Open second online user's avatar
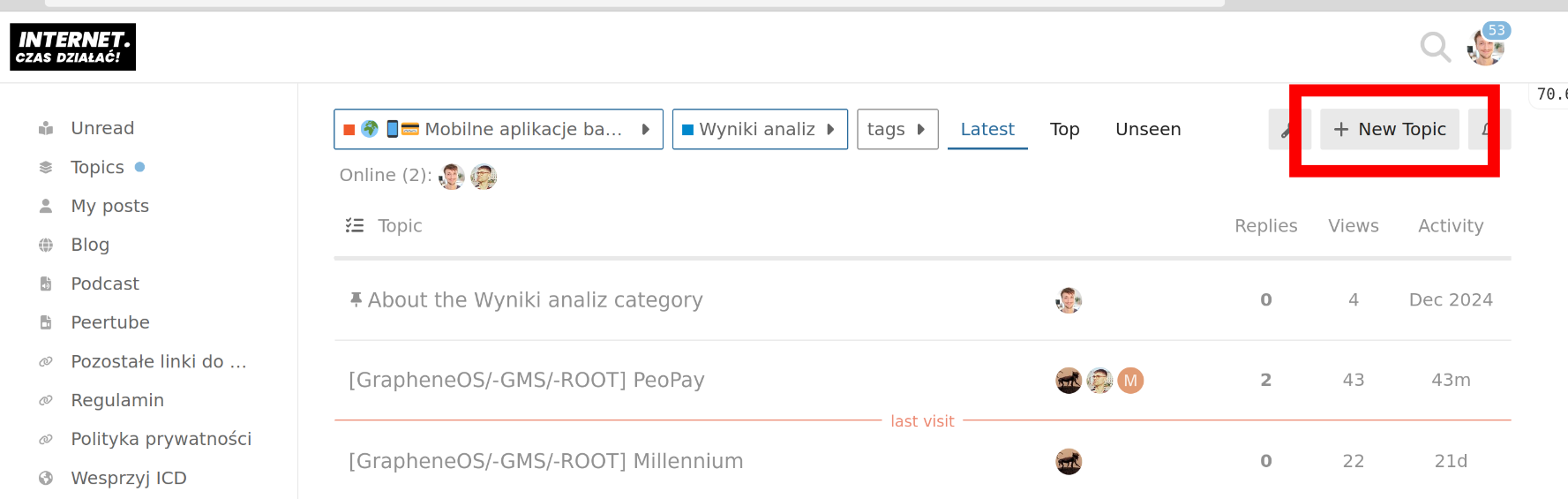Screen dimensions: 1568x499 (x=484, y=177)
